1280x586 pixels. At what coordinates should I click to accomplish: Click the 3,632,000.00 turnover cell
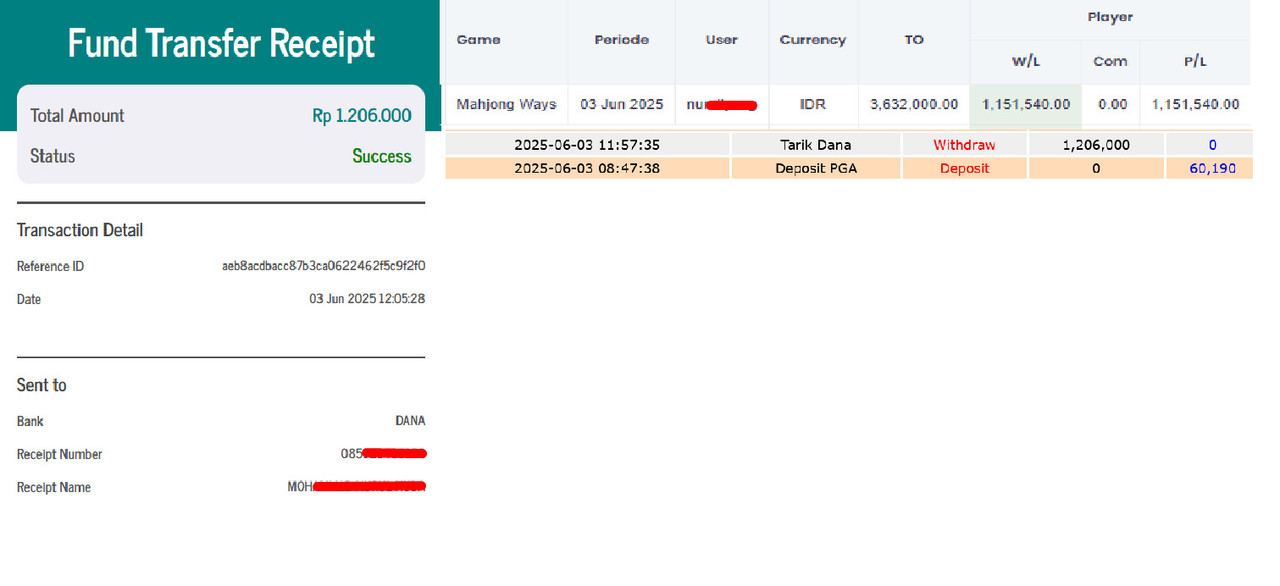click(914, 104)
